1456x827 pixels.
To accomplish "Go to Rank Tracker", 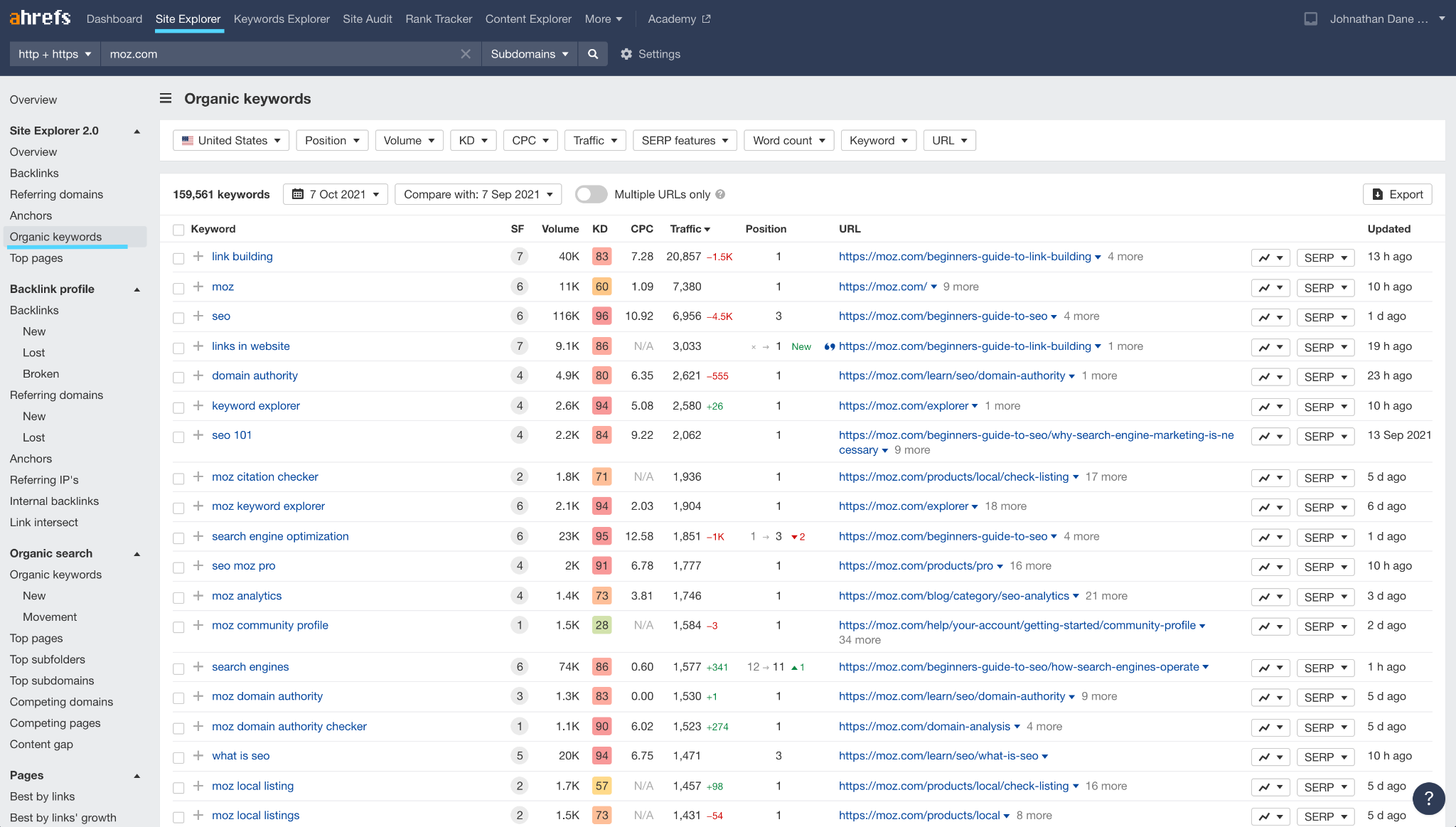I will pos(439,19).
